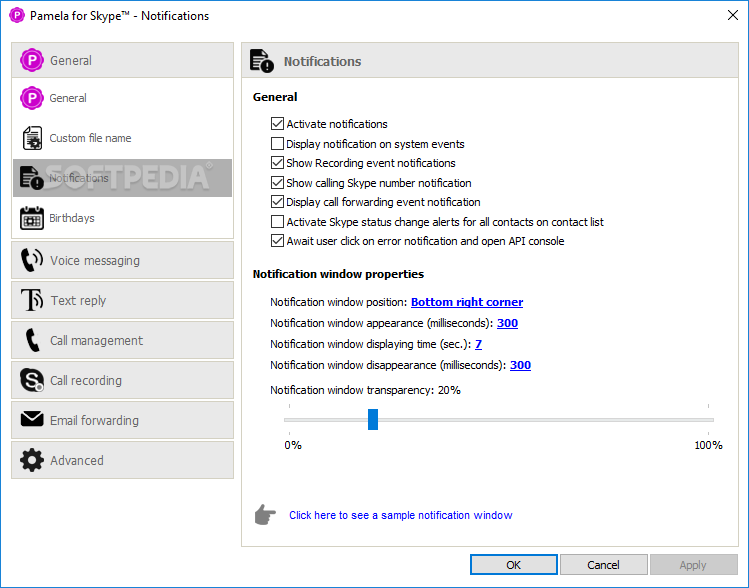Expand the Call management section
Screen dimensions: 749x588
122,340
